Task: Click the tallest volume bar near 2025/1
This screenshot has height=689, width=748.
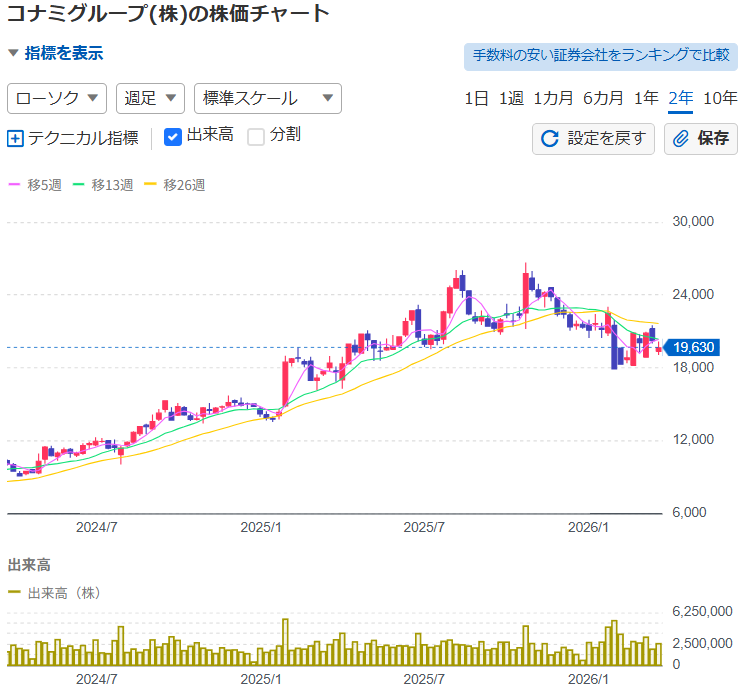Action: (x=285, y=642)
